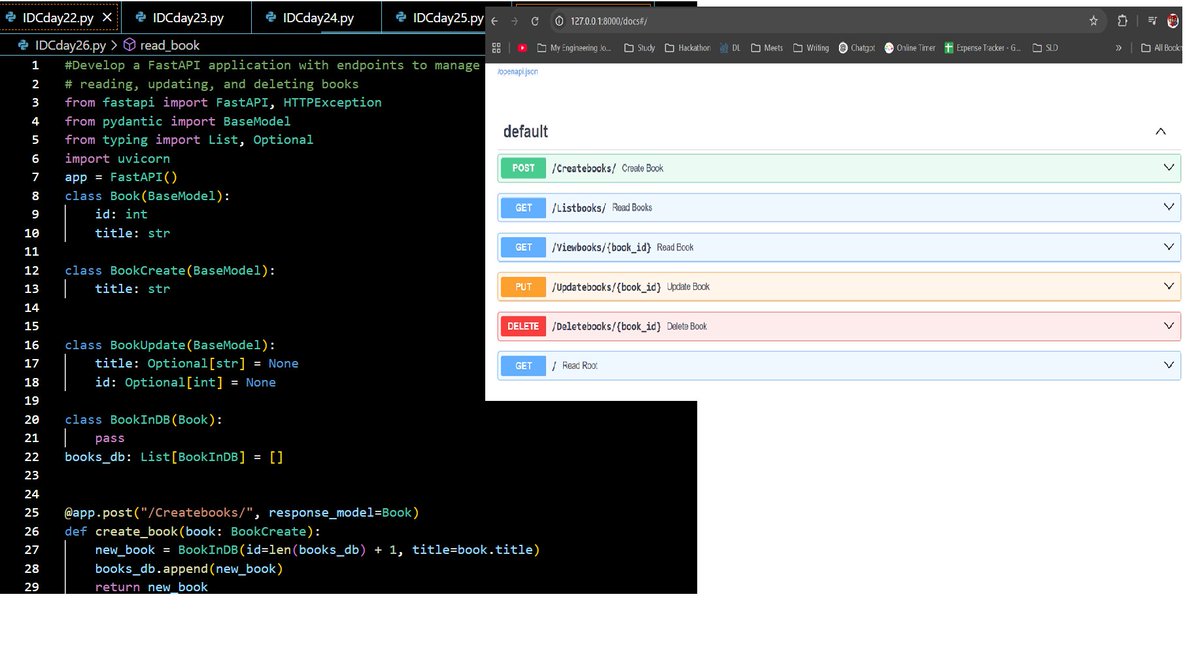View site information icon in address bar
Screen dimensions: 1200x654
(x=559, y=21)
